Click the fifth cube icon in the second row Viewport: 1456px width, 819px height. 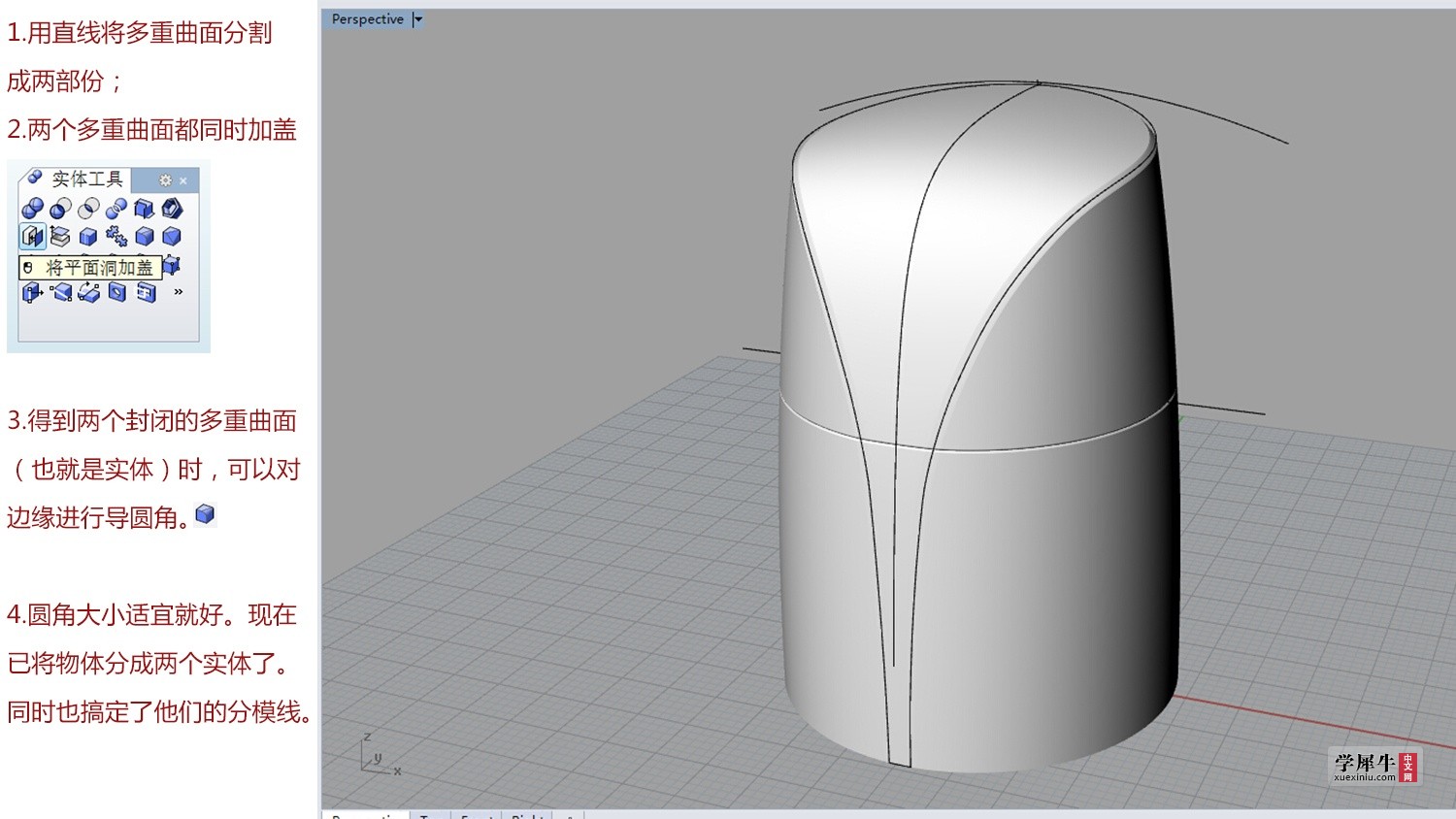144,236
